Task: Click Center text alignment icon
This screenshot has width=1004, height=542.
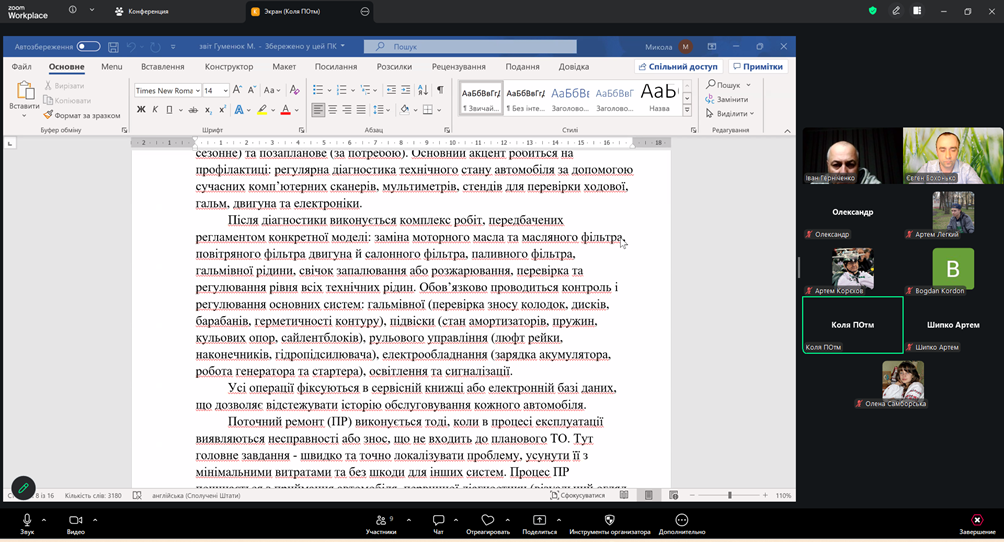Action: tap(333, 110)
